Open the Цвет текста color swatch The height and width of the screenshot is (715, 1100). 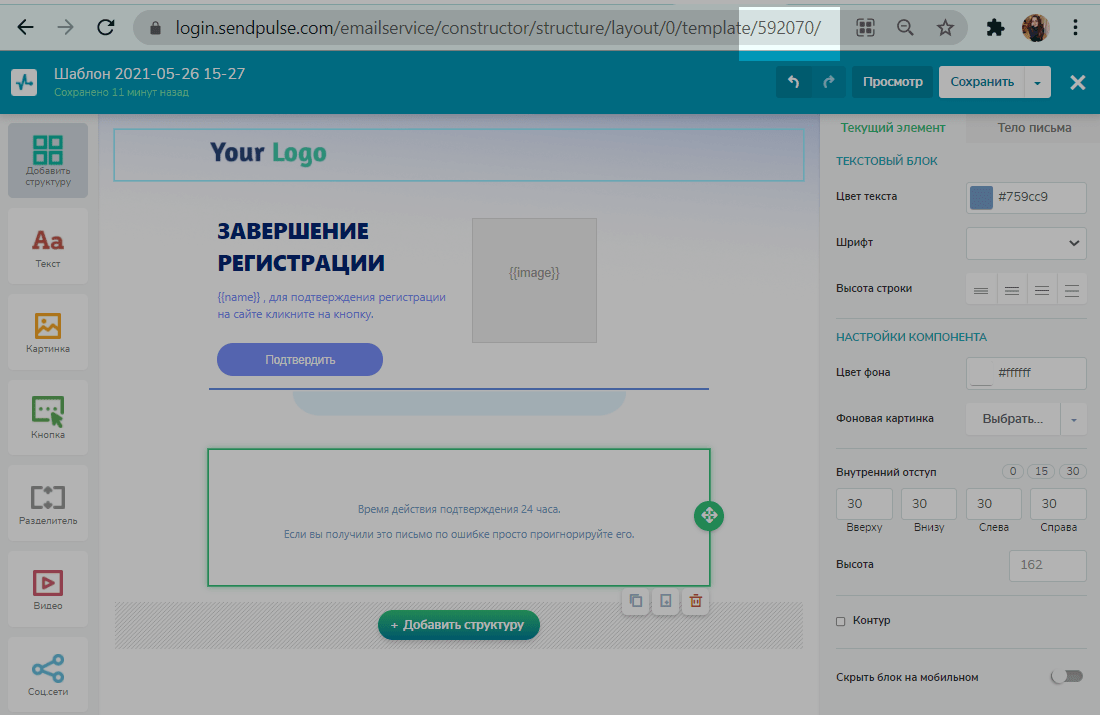981,198
